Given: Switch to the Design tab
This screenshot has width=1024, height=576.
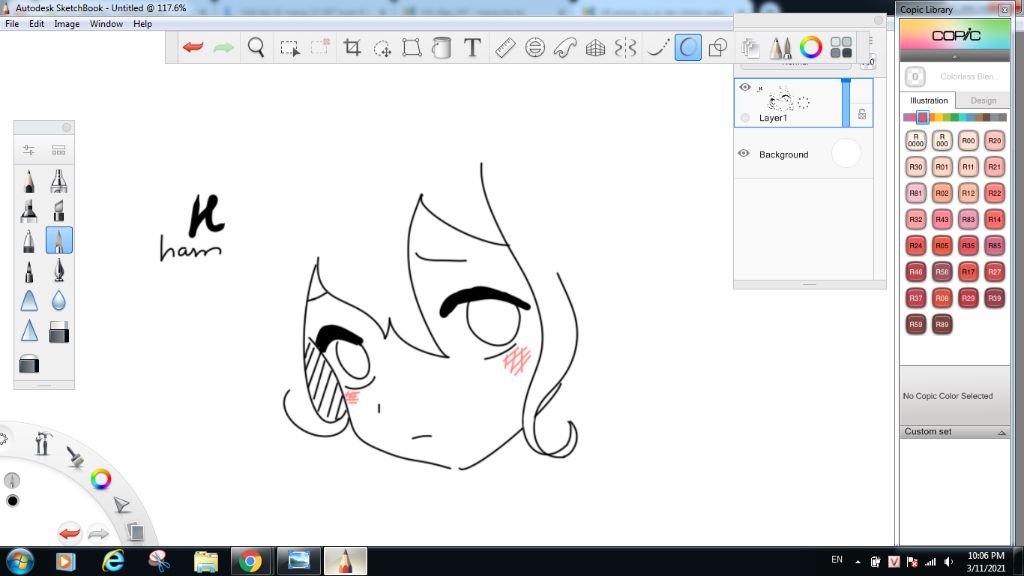Looking at the screenshot, I should click(983, 101).
